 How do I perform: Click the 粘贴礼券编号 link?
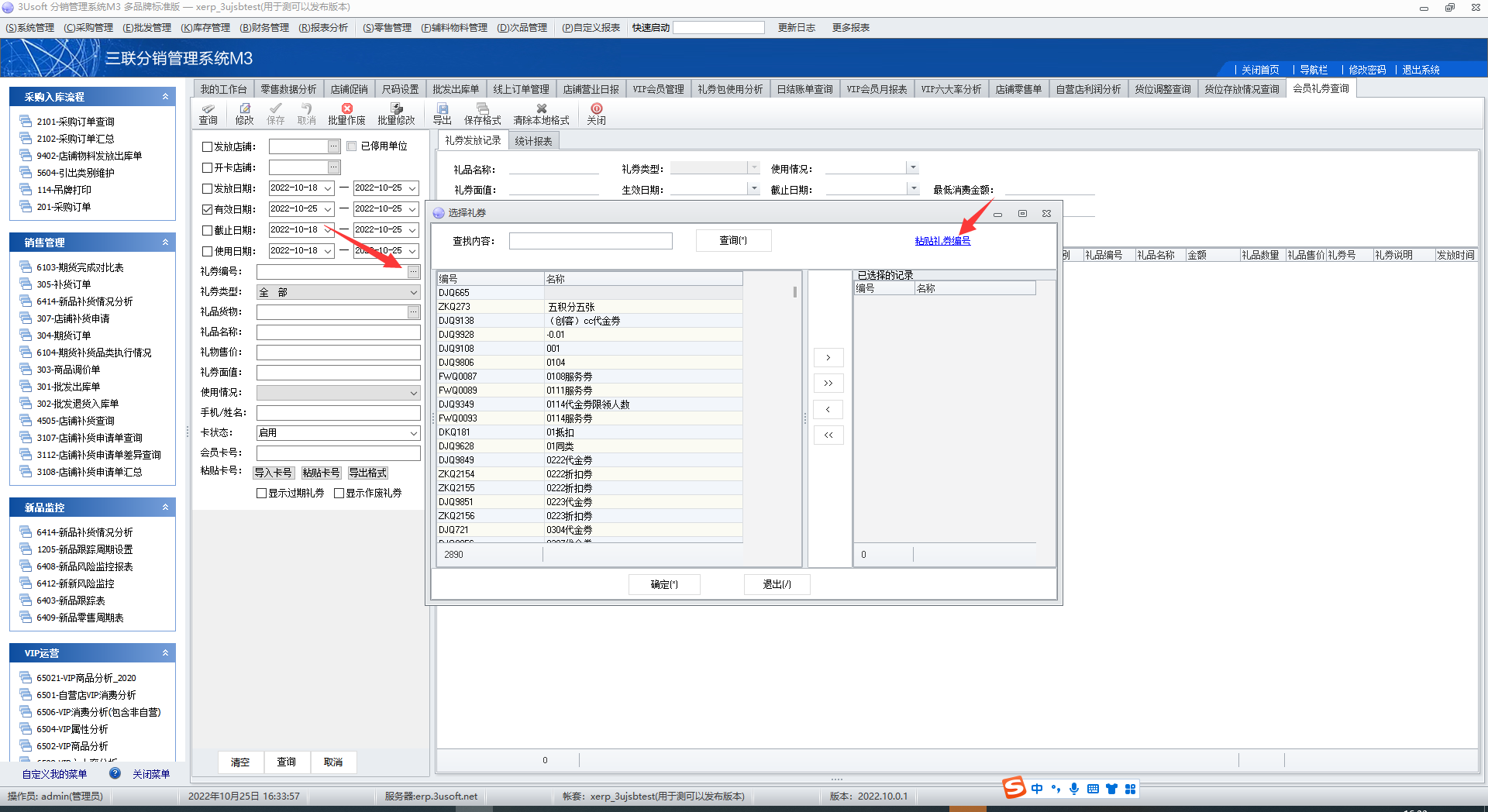click(x=942, y=241)
